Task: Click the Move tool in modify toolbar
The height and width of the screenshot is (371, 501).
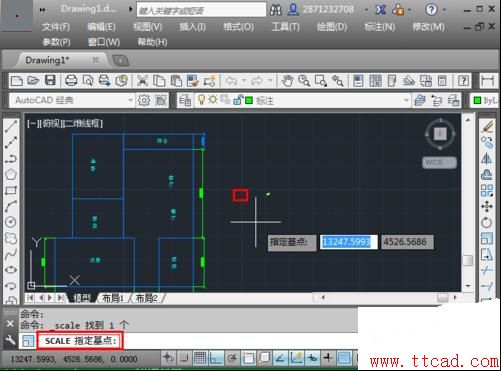Action: click(x=487, y=206)
